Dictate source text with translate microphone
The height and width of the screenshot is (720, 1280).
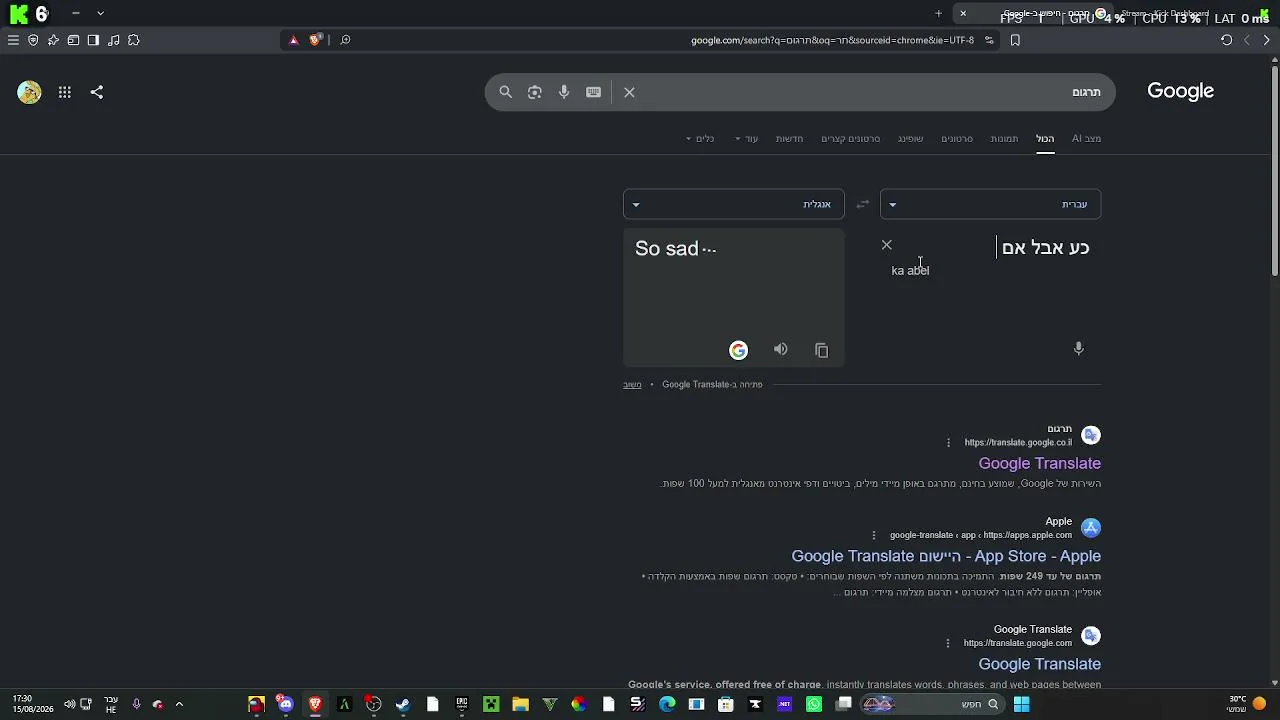(x=1078, y=348)
